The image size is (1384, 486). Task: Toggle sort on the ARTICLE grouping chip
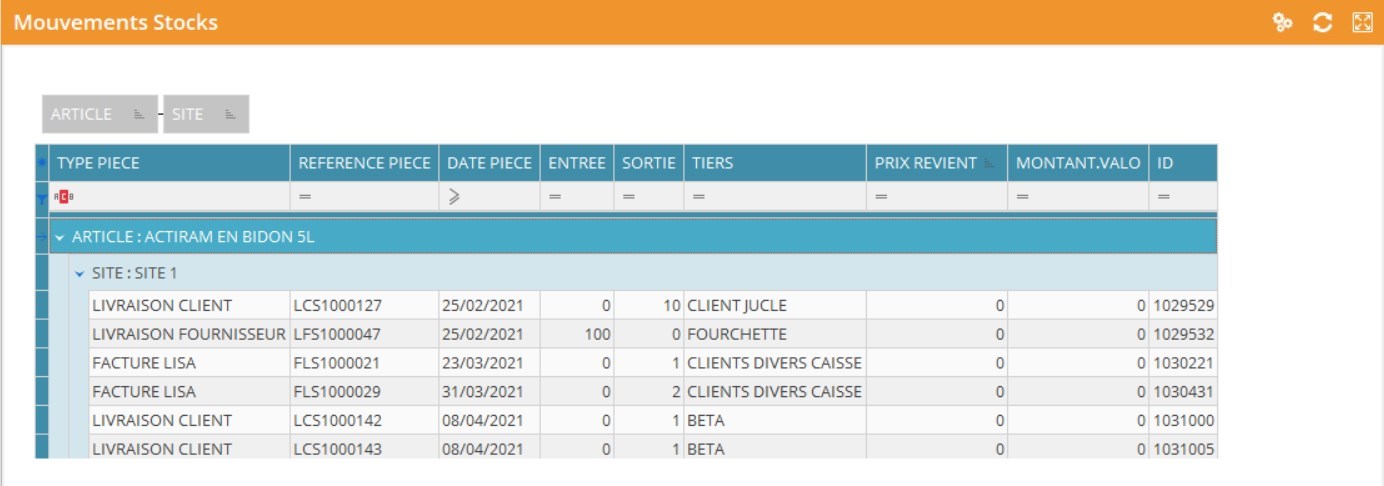(x=140, y=115)
